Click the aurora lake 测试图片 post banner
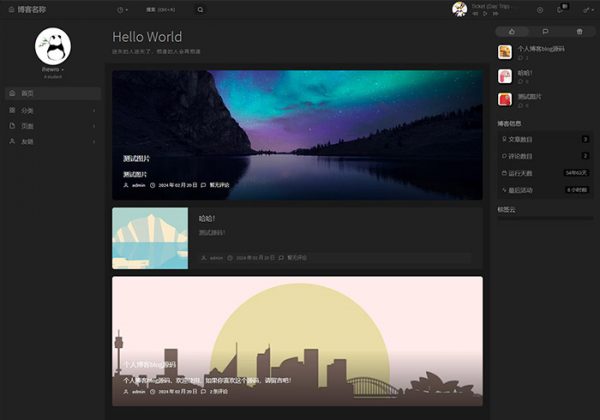 pyautogui.click(x=297, y=120)
